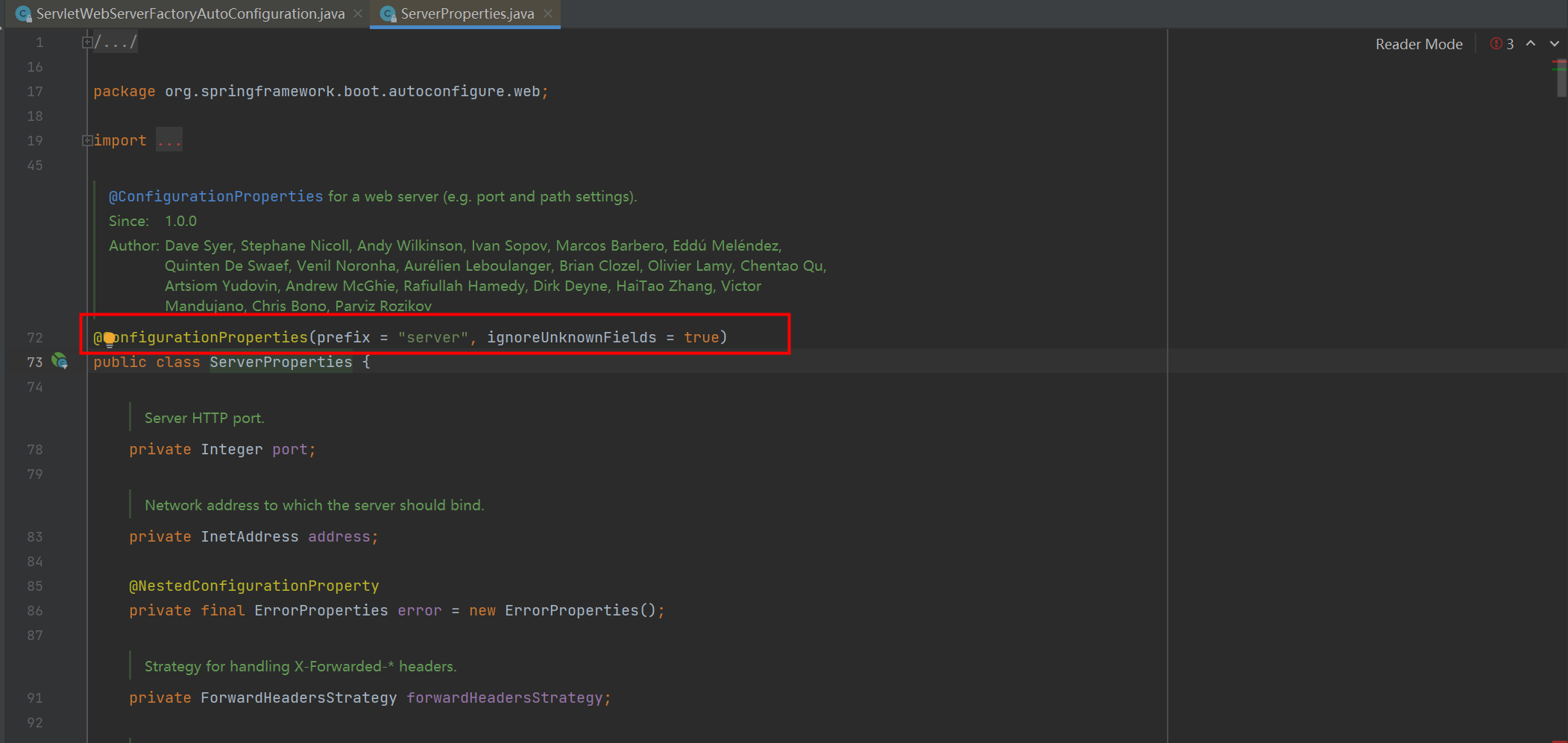1568x743 pixels.
Task: Expand the folded import block
Action: click(87, 140)
